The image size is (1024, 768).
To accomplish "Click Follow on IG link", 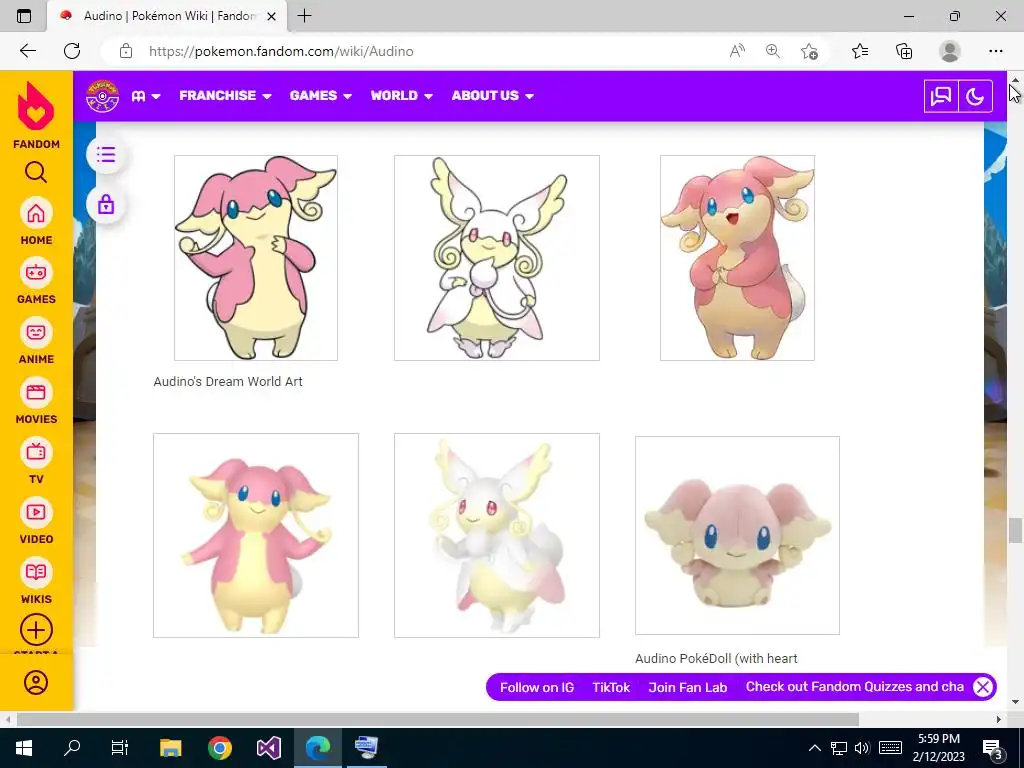I will 537,687.
